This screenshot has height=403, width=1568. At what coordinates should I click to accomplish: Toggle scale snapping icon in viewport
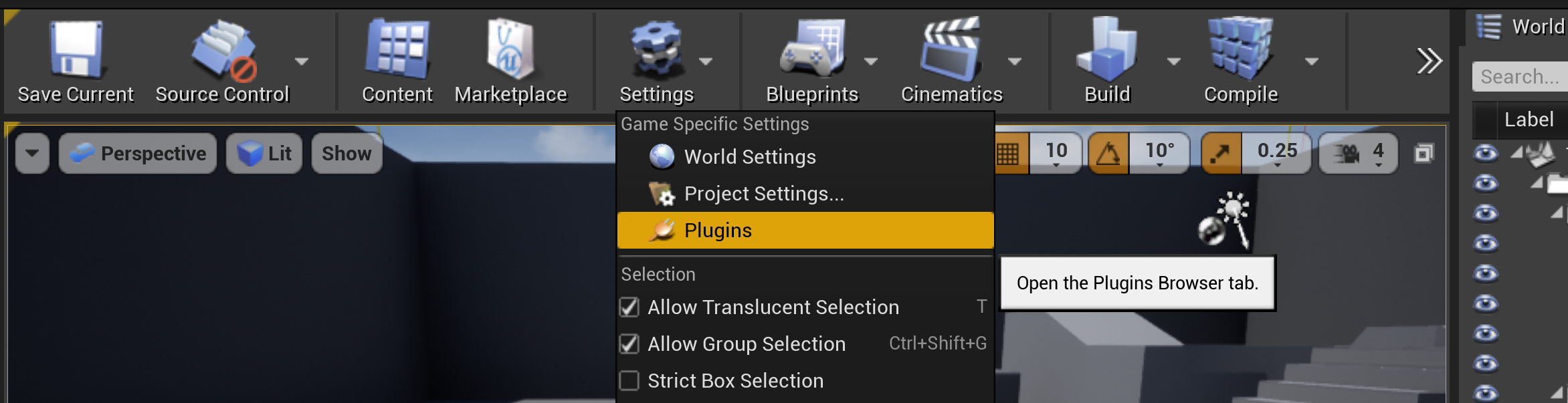[1221, 154]
